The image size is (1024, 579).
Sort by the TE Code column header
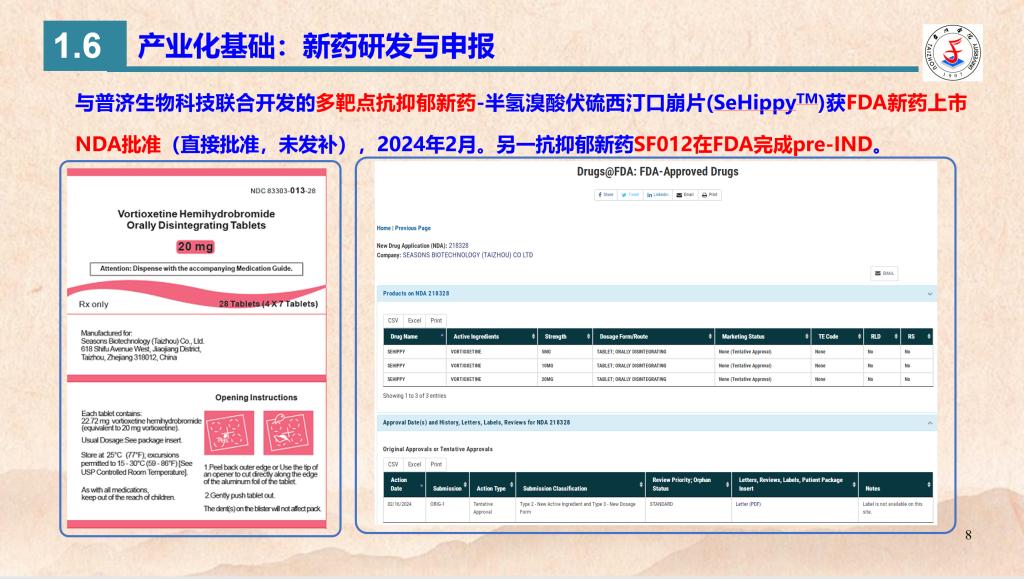click(x=837, y=337)
